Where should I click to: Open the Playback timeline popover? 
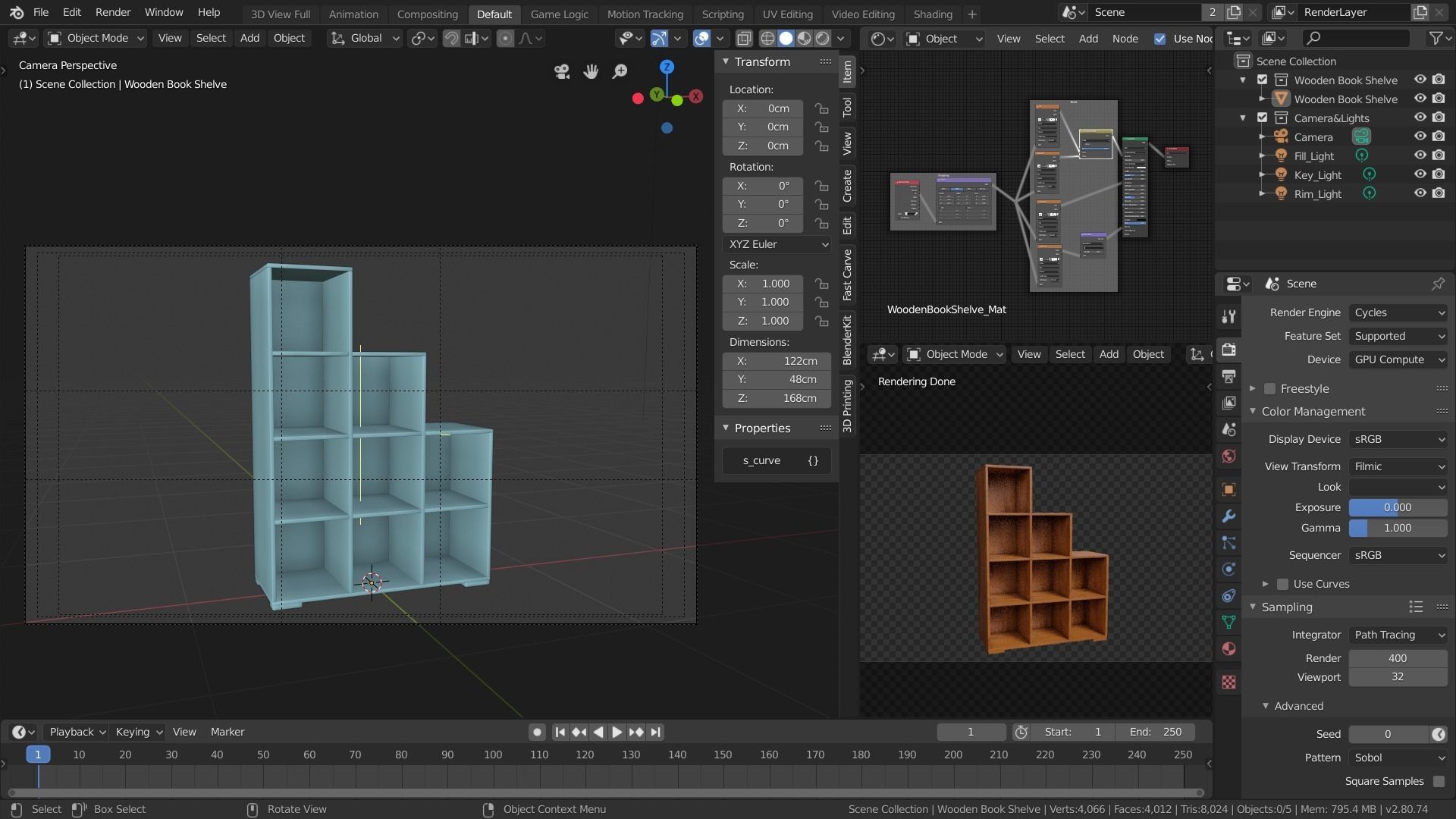coord(77,732)
